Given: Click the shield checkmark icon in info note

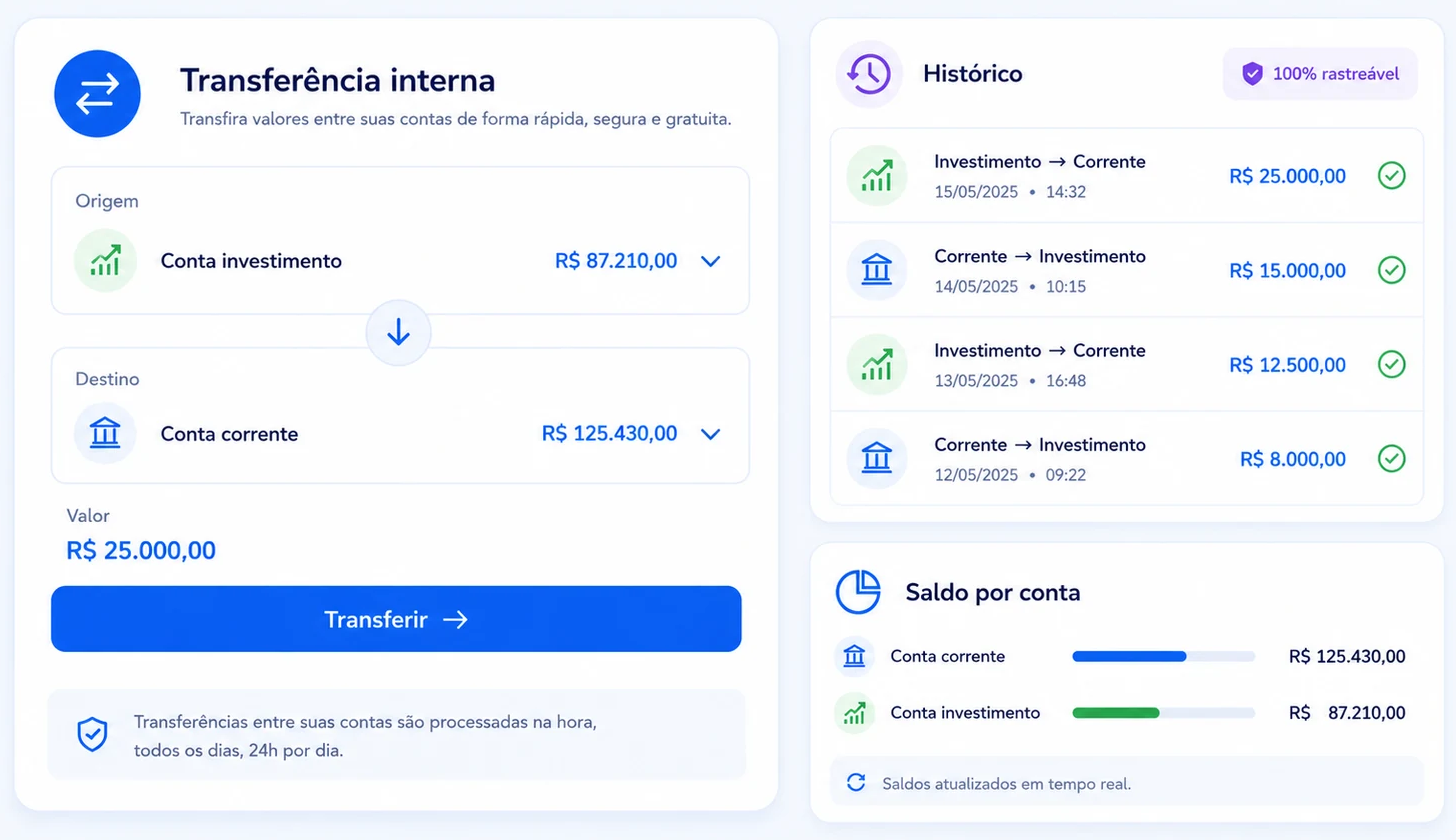Looking at the screenshot, I should pos(92,735).
